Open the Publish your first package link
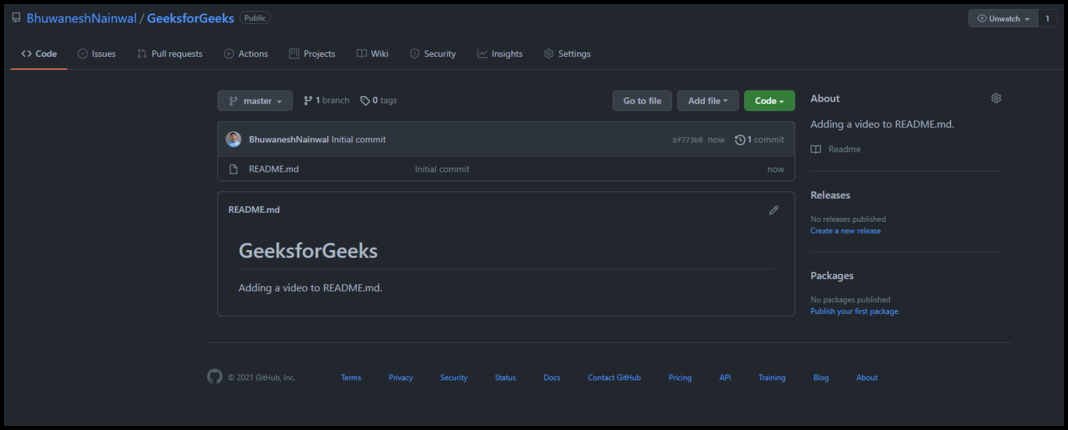 click(x=854, y=311)
